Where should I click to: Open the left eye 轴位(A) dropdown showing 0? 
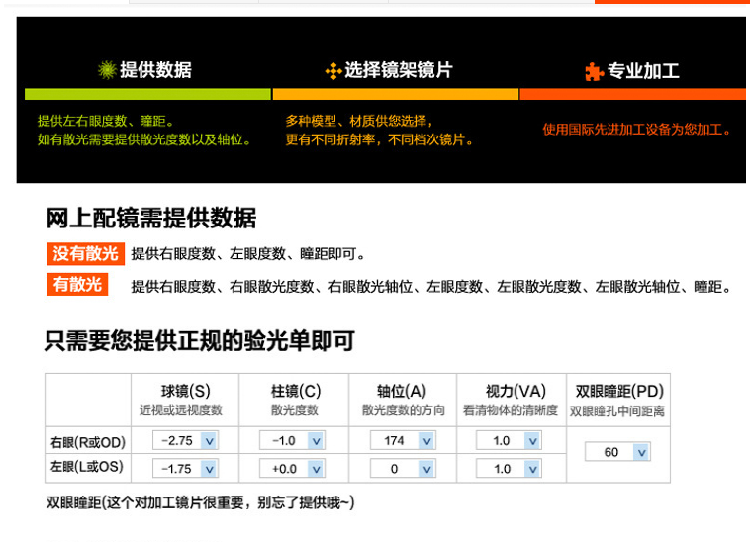point(402,469)
